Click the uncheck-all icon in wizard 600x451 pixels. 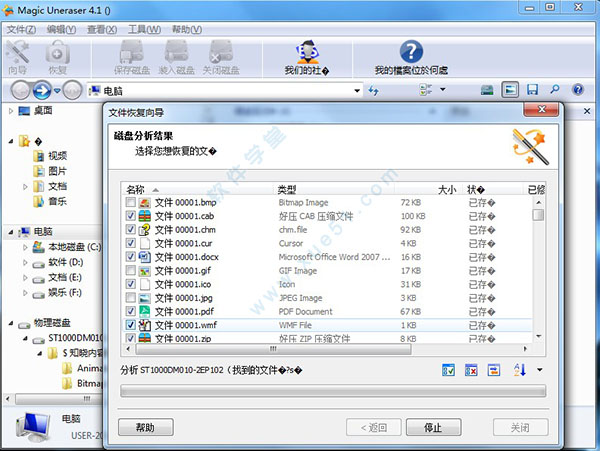click(x=471, y=370)
